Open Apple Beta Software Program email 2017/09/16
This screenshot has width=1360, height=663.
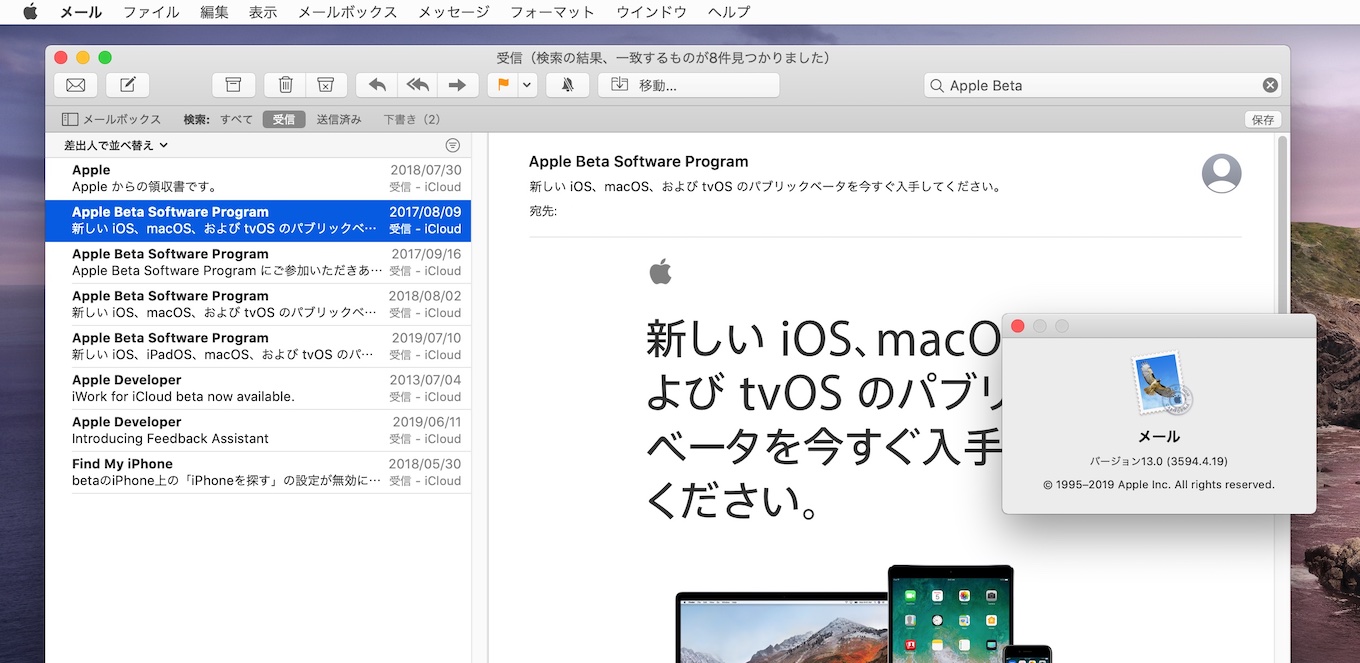tap(258, 262)
